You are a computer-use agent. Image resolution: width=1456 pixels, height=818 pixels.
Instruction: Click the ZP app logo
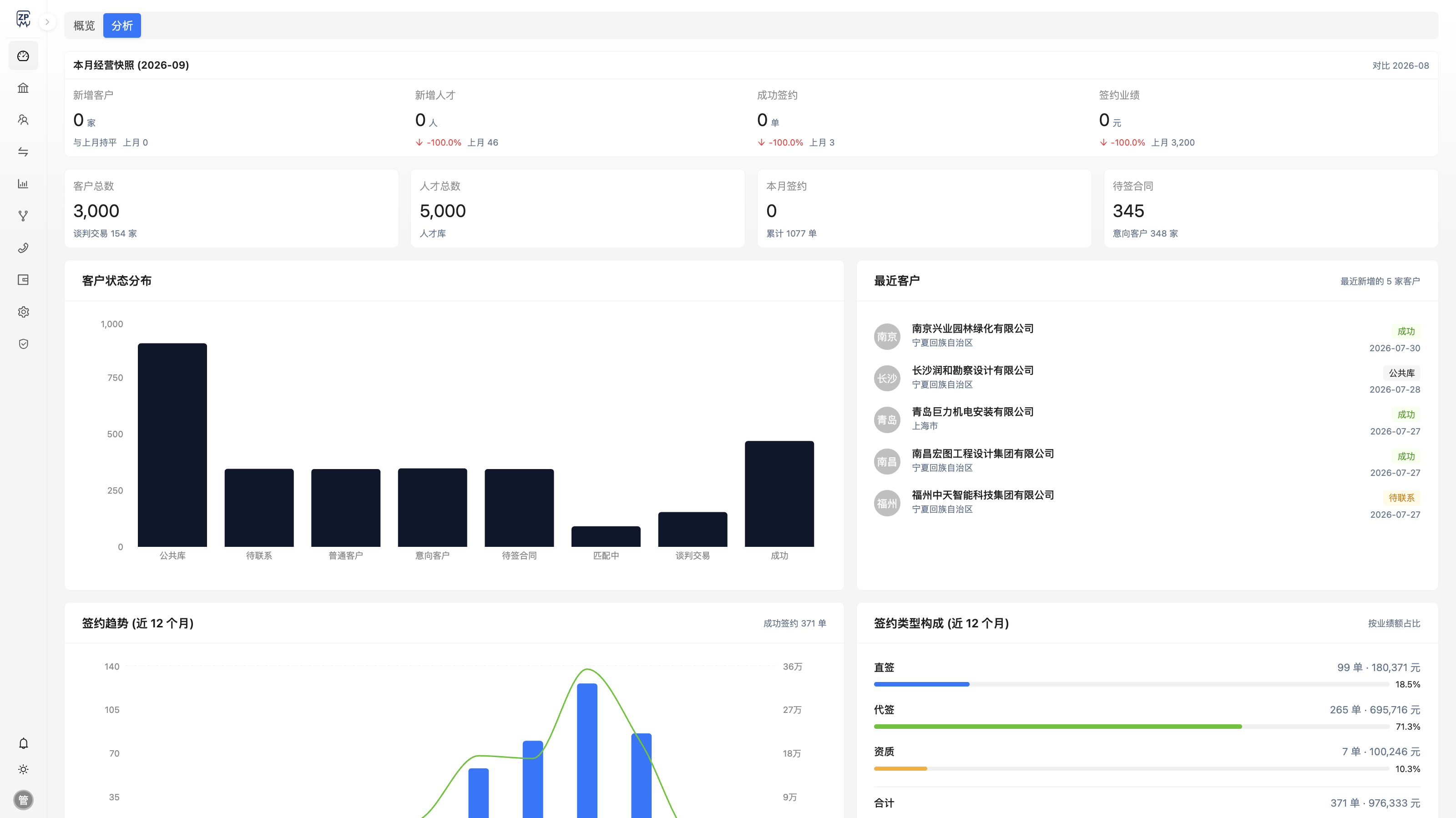(23, 19)
